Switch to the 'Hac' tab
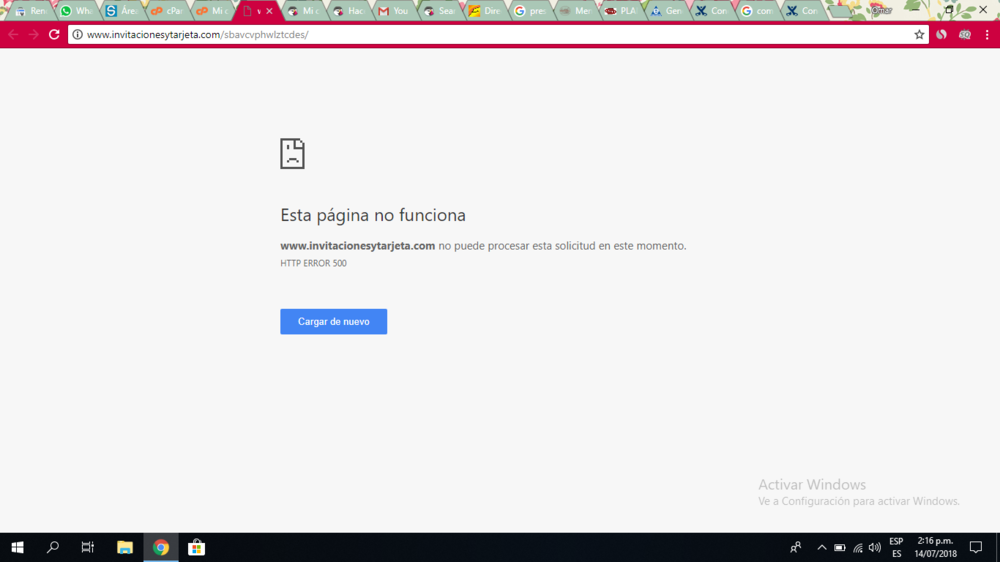 [x=348, y=11]
